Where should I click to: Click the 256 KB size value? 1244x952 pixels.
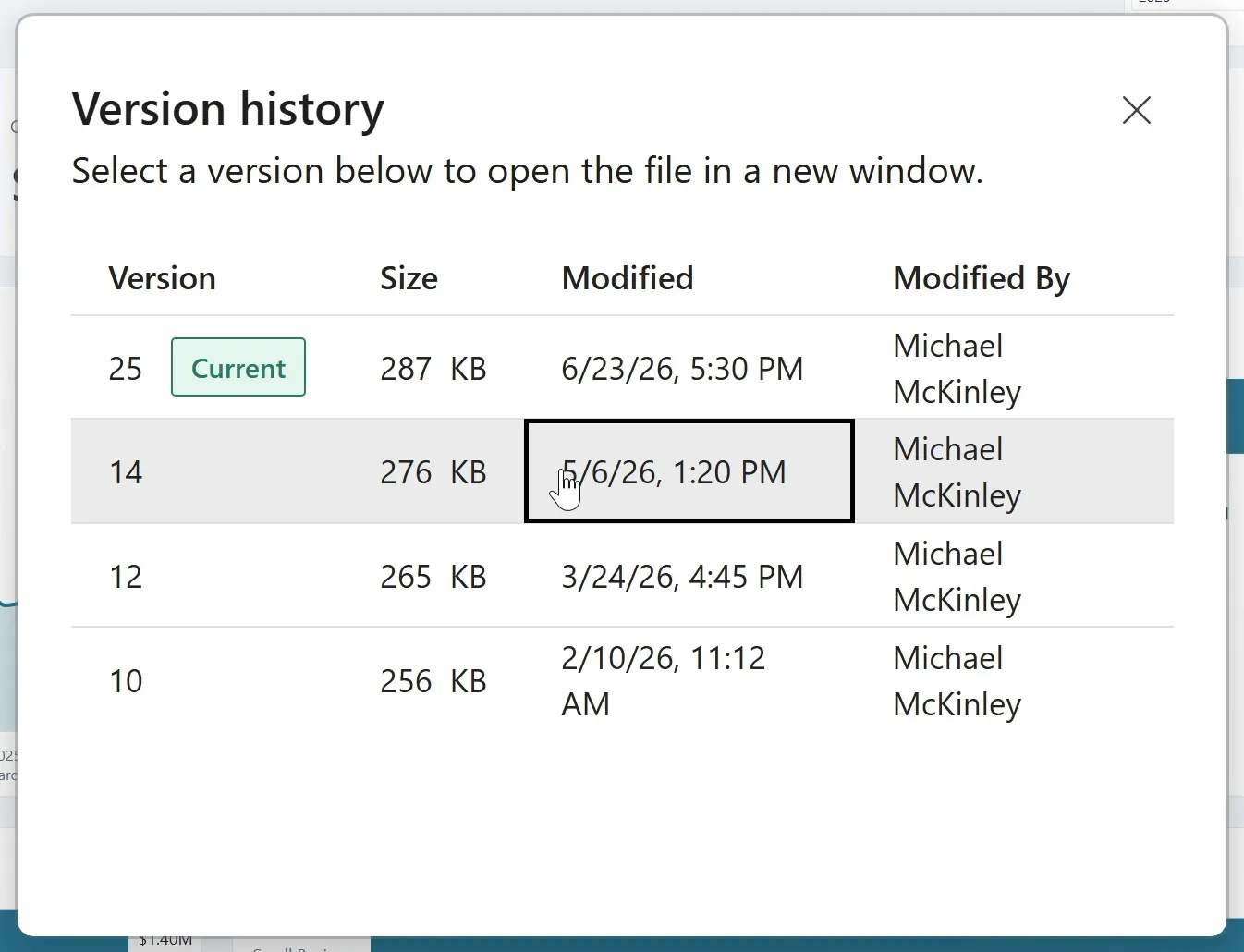click(433, 681)
